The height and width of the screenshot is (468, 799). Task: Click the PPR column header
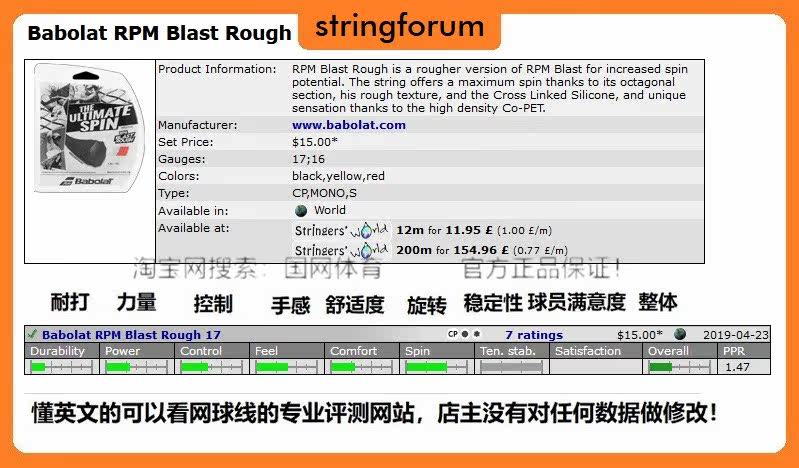coord(744,351)
